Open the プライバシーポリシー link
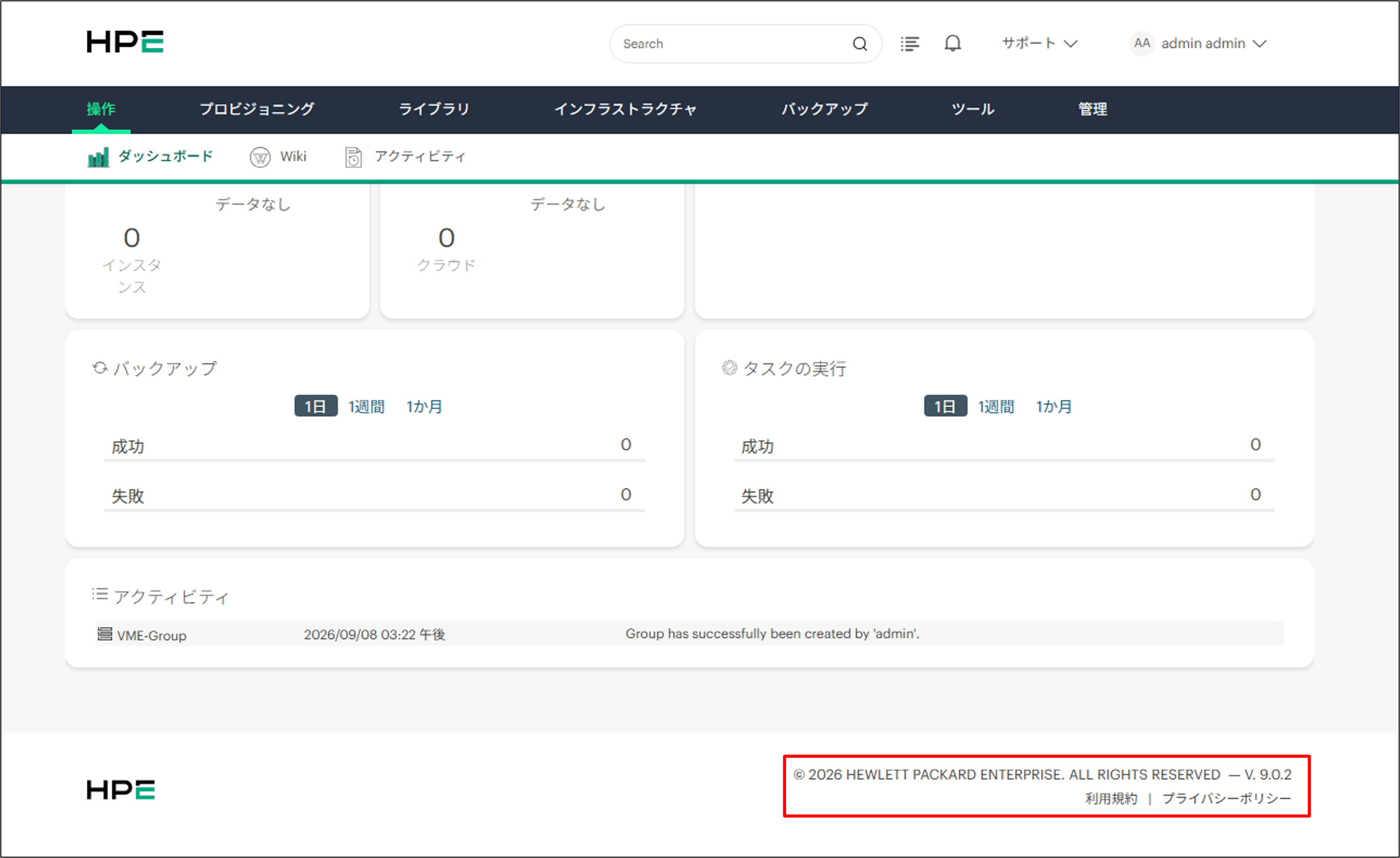This screenshot has width=1400, height=858. pos(1226,798)
